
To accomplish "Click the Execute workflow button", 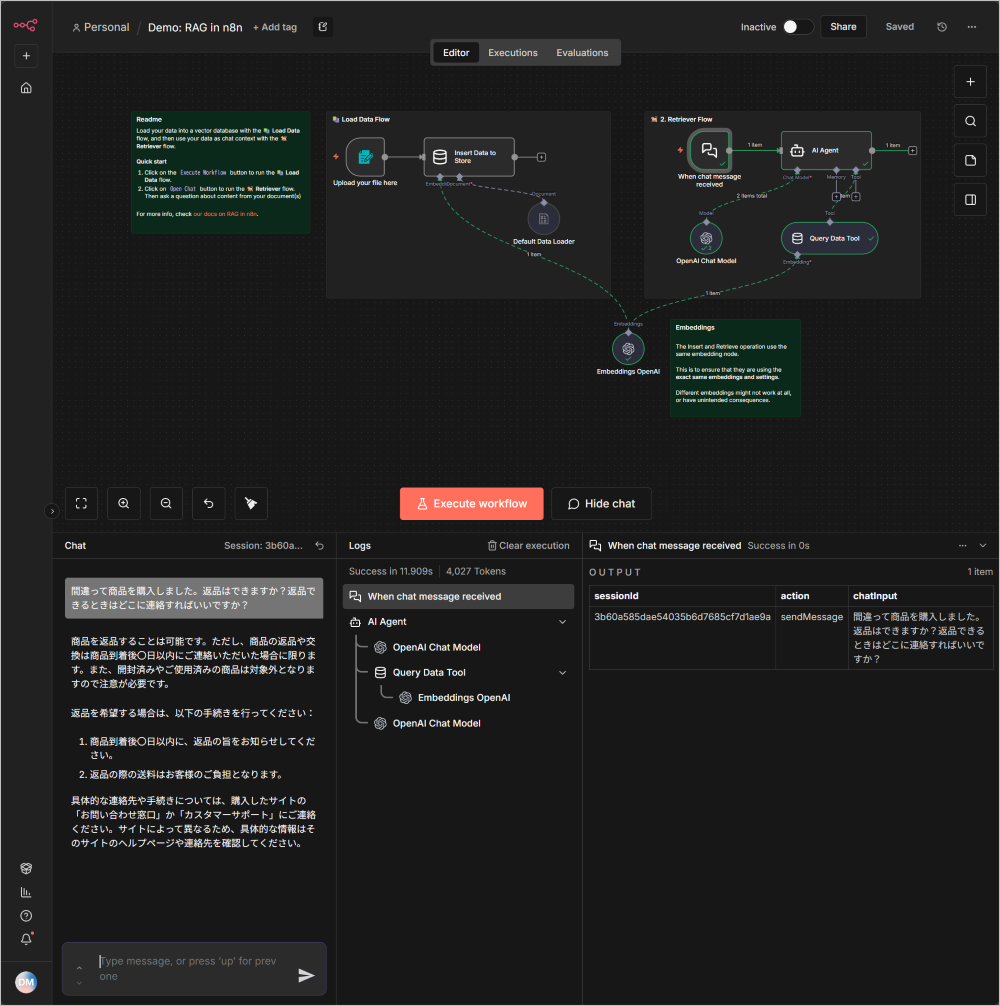I will (x=471, y=504).
